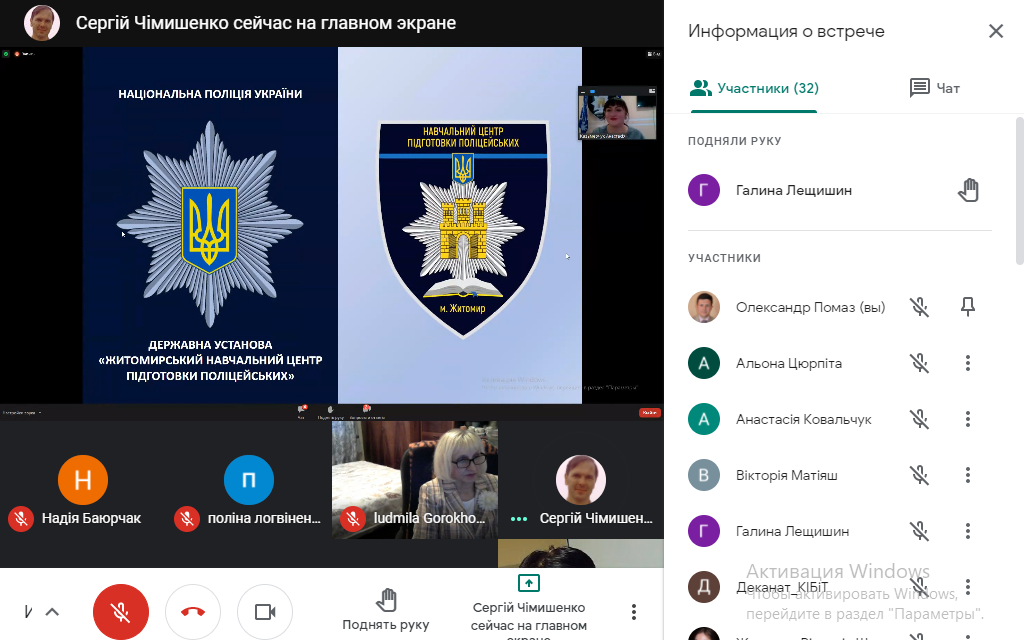Click the muted mic icon for Альона Цюрпіта
Viewport: 1024px width, 640px height.
[920, 363]
